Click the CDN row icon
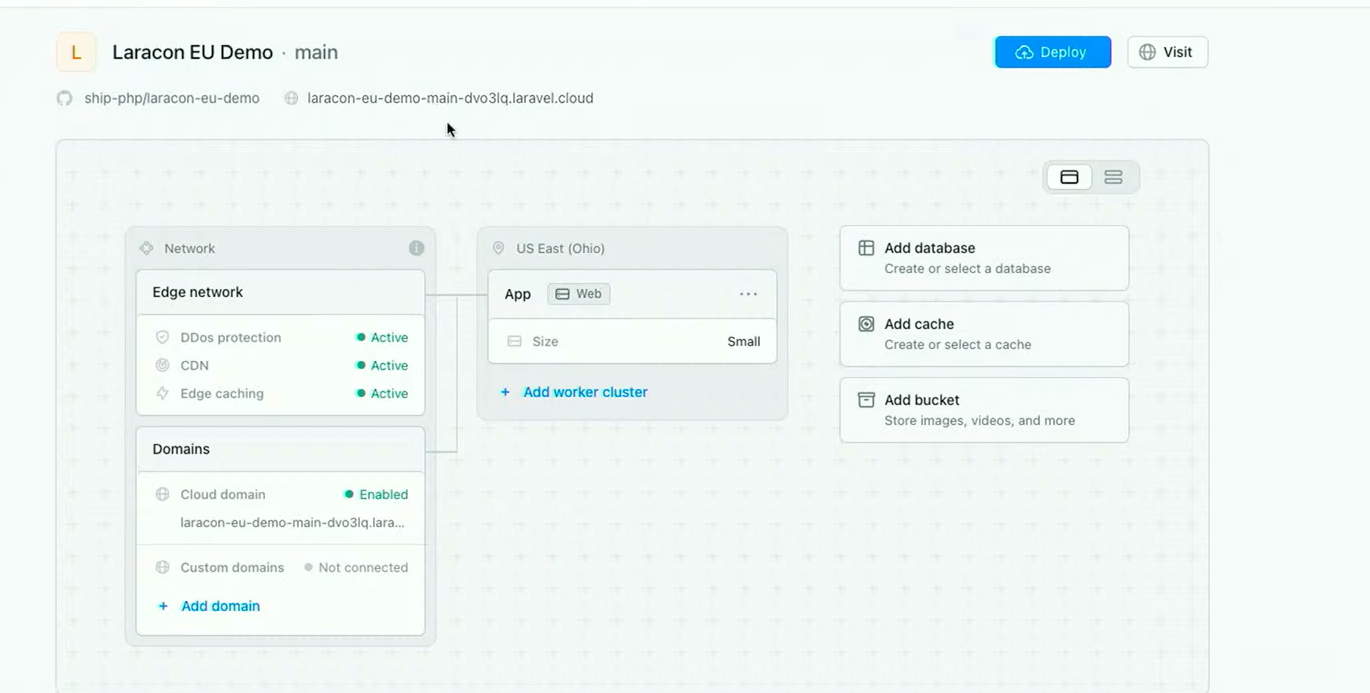Screen dimensions: 1370x693 (162, 365)
